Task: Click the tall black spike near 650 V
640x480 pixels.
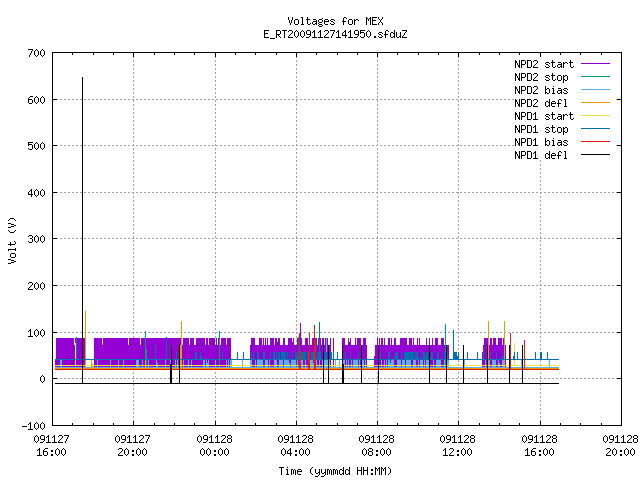Action: 82,229
